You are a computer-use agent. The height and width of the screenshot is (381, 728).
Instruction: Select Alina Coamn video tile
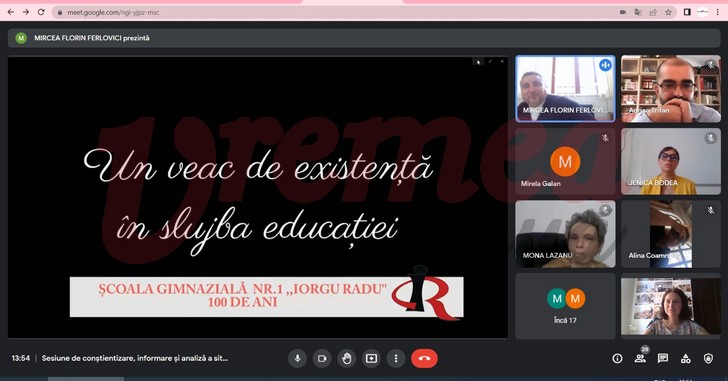pyautogui.click(x=671, y=234)
